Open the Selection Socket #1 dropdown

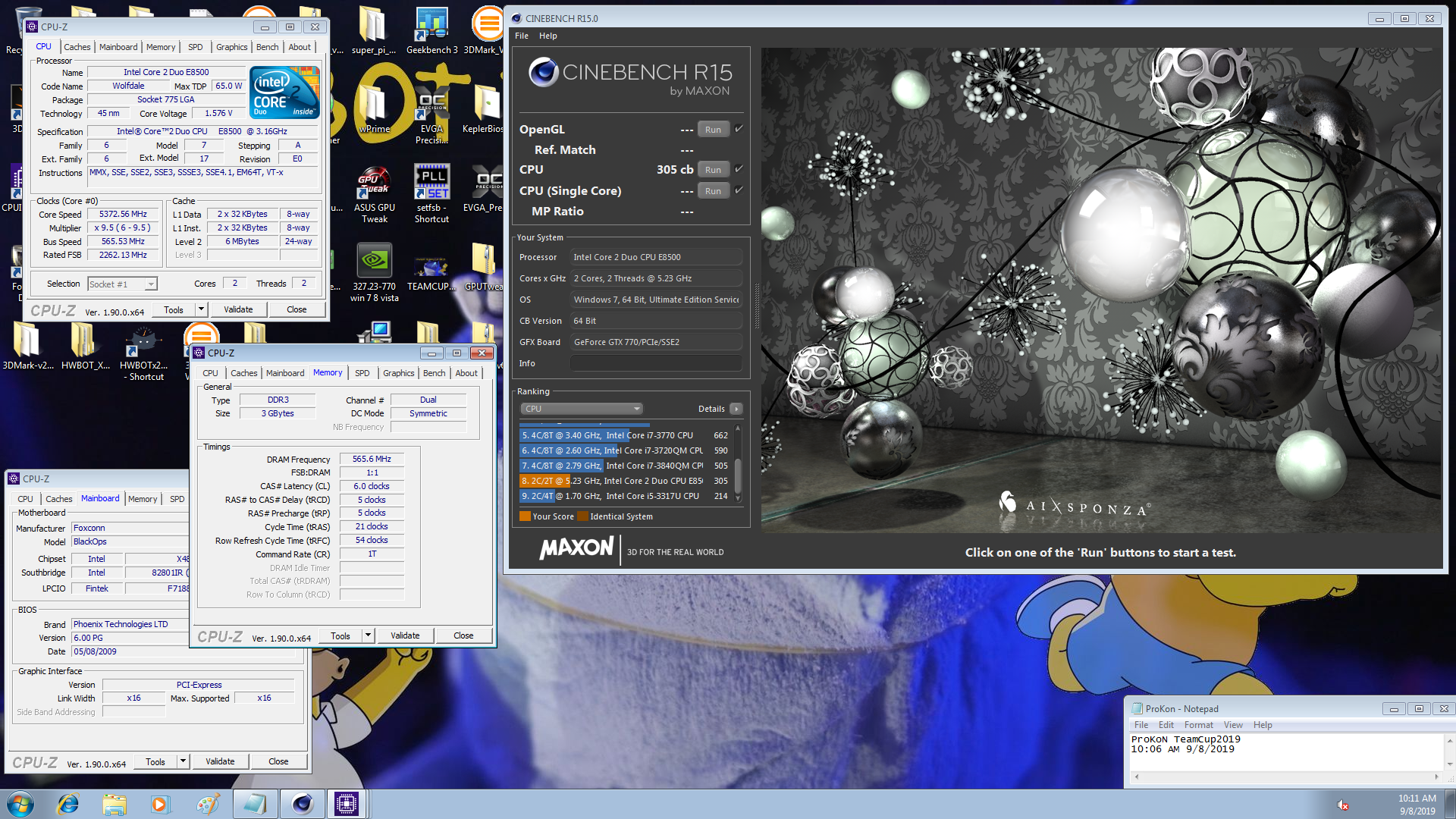(x=122, y=284)
